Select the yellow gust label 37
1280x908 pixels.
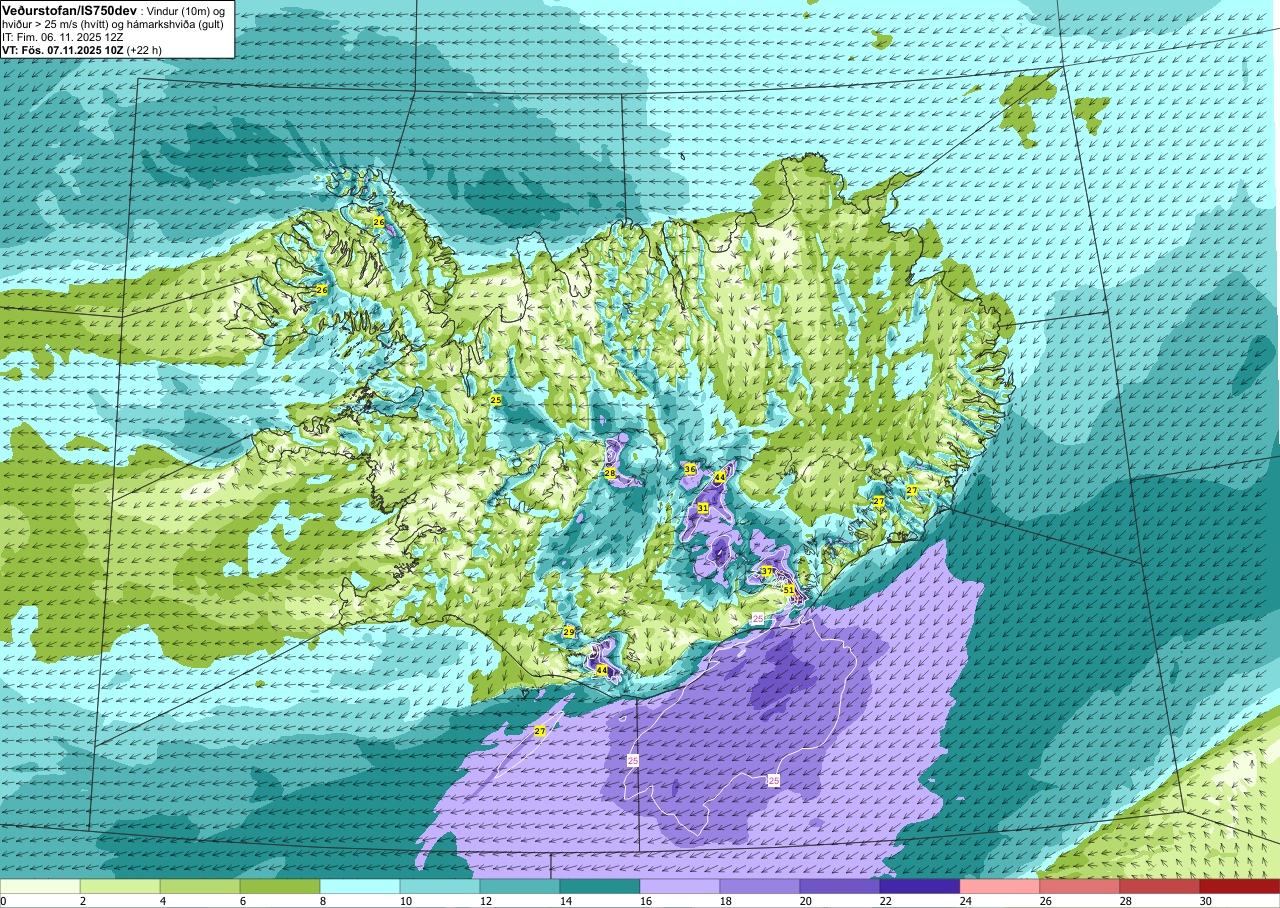(767, 572)
